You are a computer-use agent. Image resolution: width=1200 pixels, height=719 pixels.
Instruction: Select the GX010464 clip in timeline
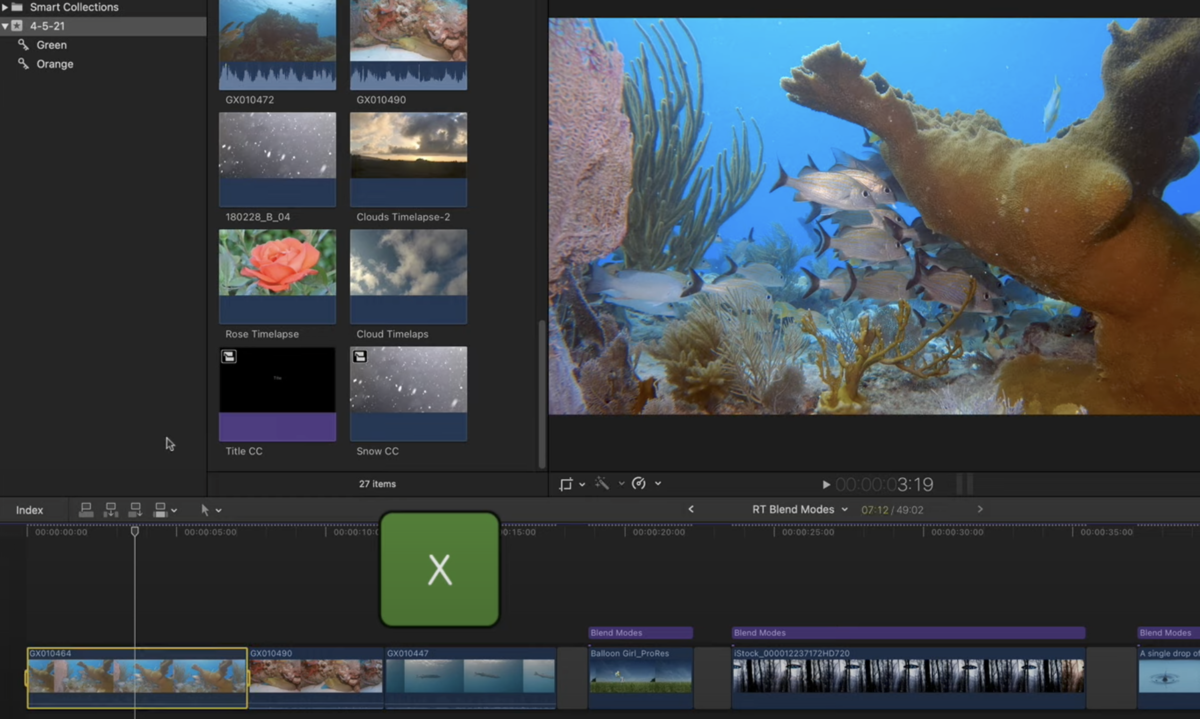pos(137,677)
